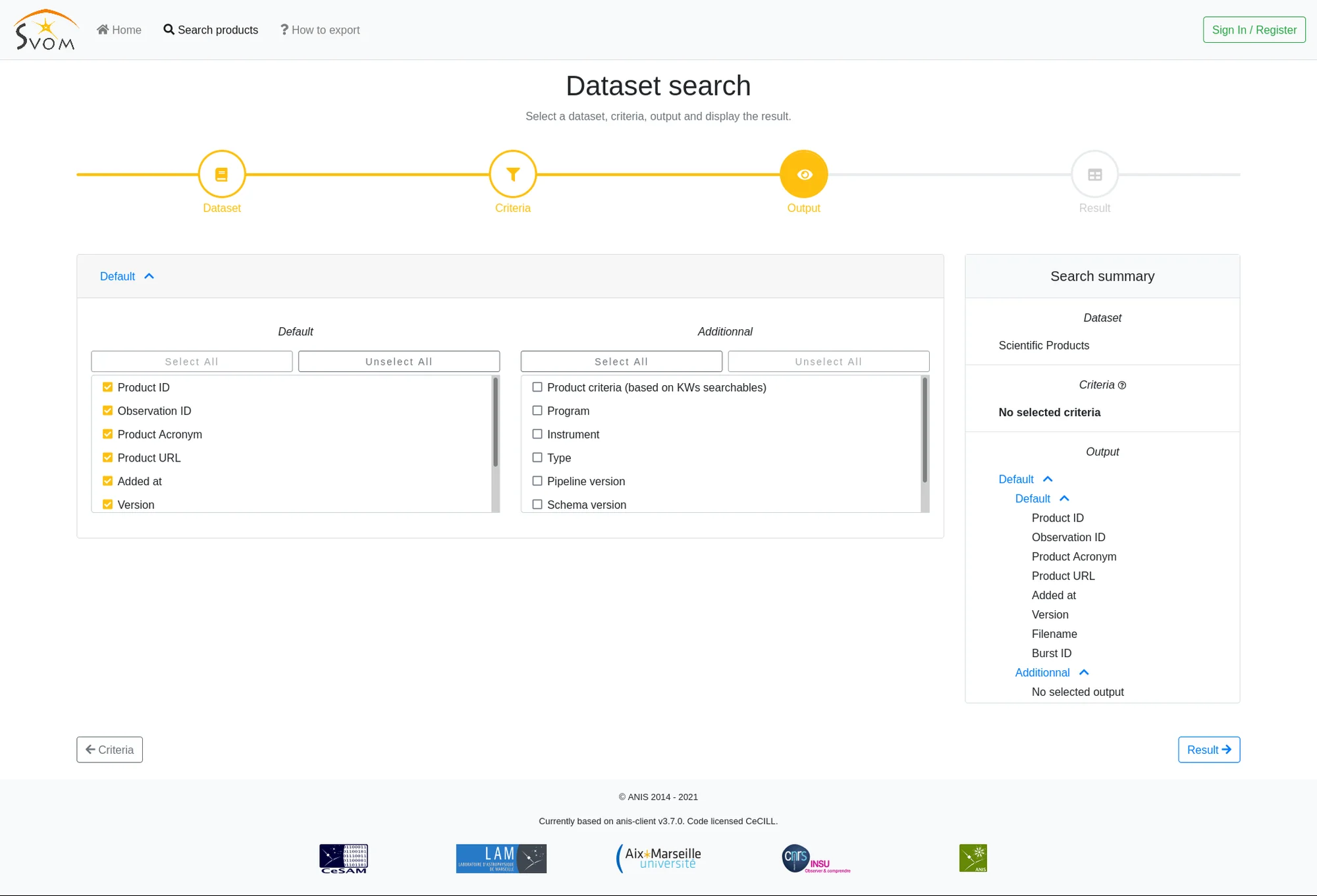Click the Aix-Marseille université logo
Screen dimensions: 1317x896
pos(658,858)
